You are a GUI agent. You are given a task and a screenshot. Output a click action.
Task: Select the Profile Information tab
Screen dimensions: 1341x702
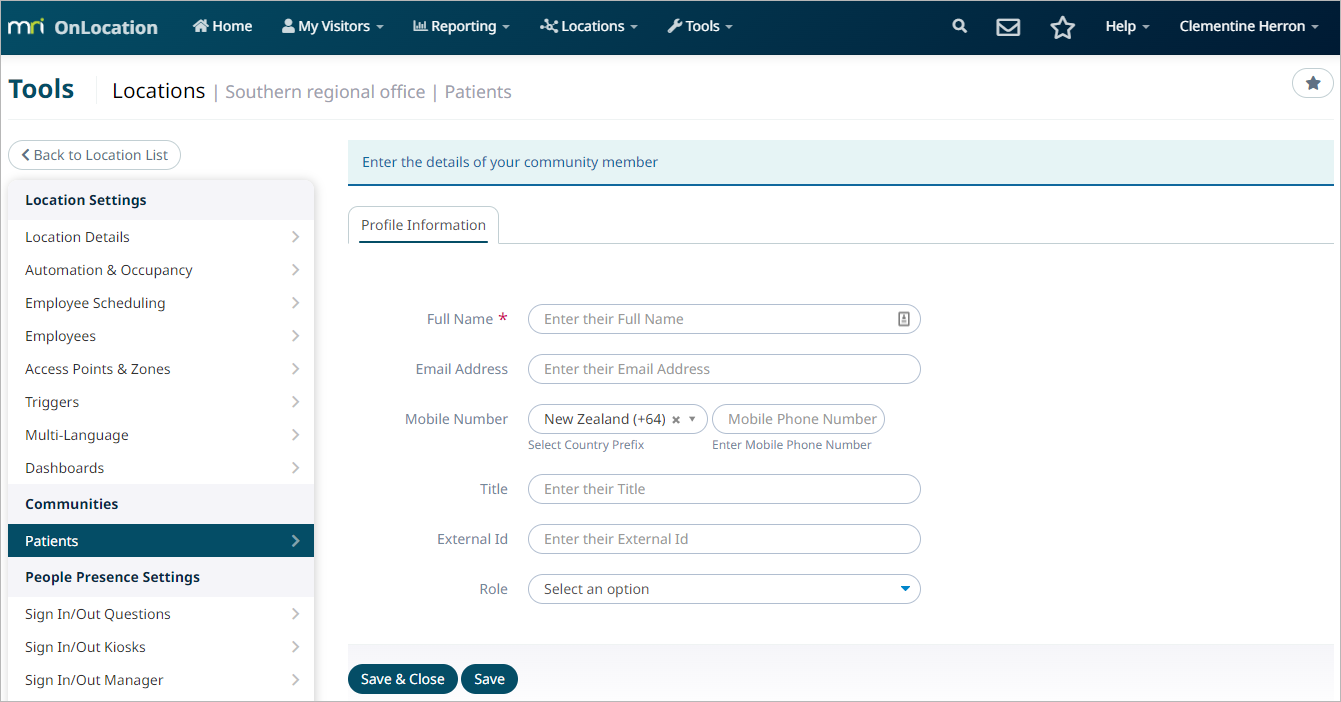point(423,225)
